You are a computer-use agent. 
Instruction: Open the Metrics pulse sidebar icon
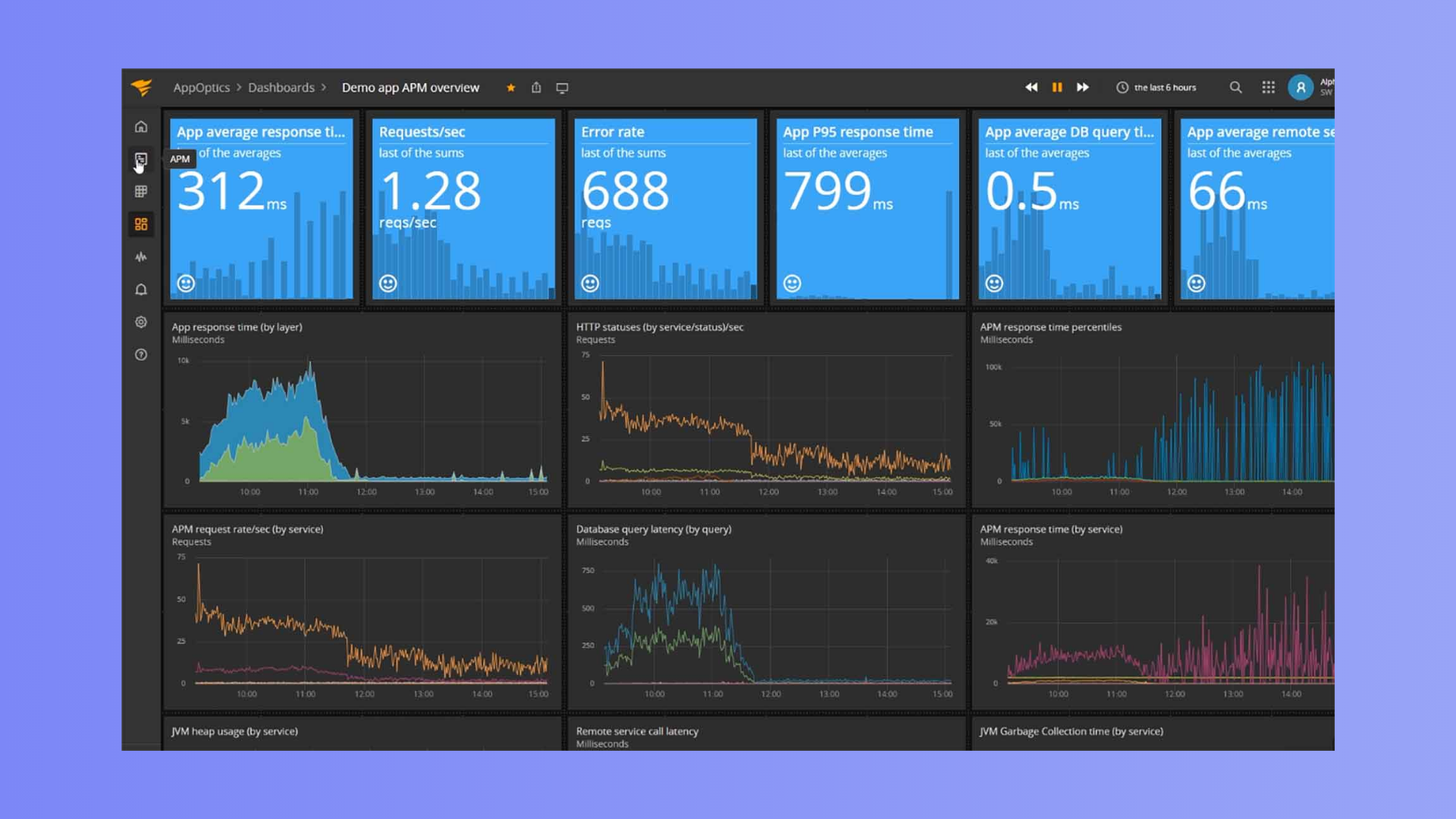click(x=141, y=257)
